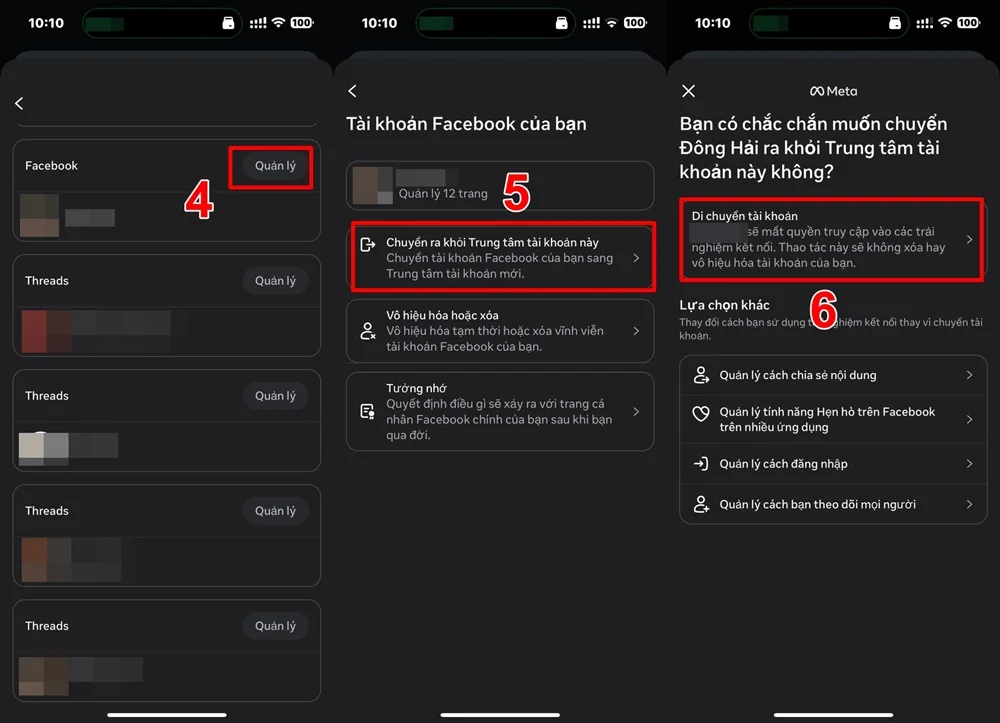Tap the back arrow on the accounts list screen
The height and width of the screenshot is (723, 1000).
click(19, 103)
